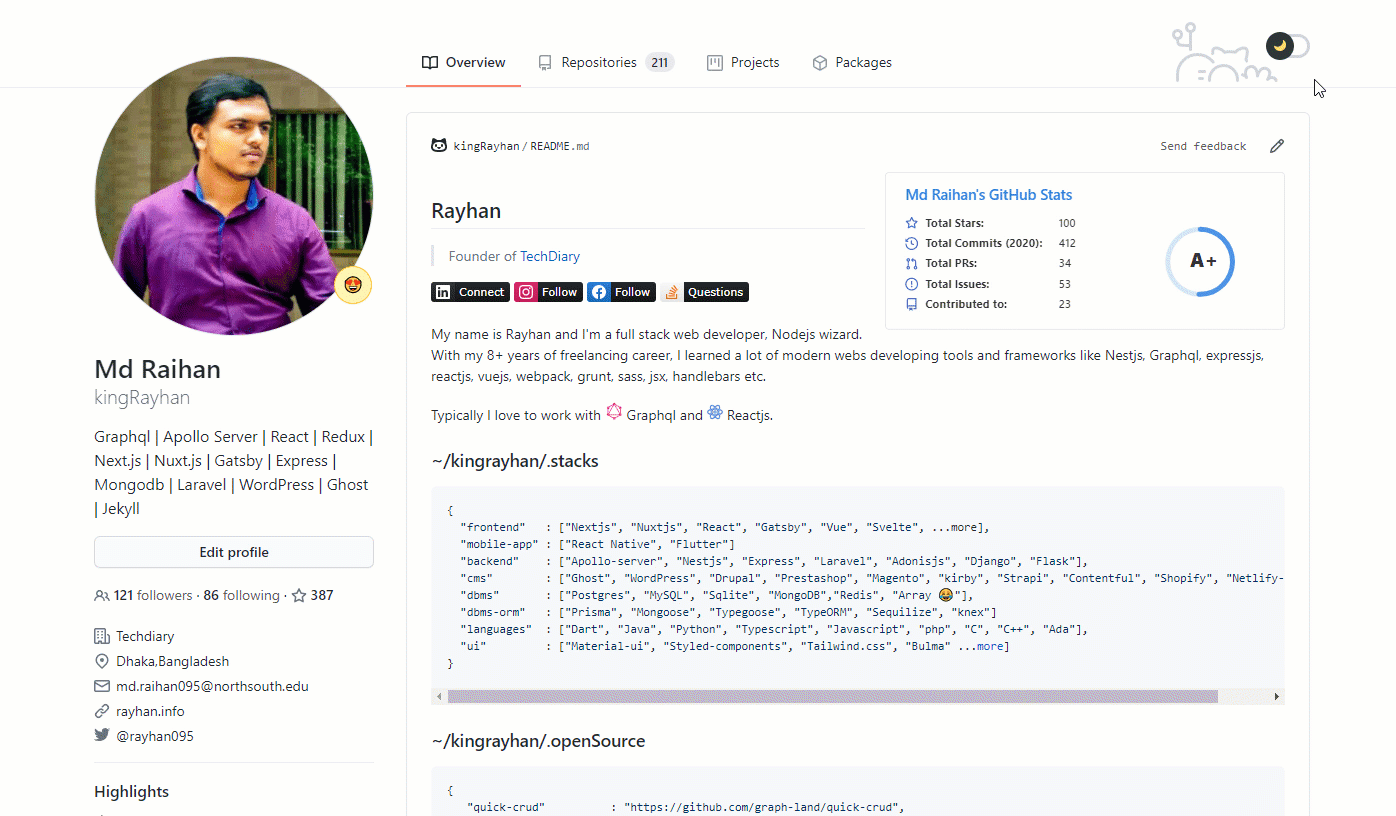Click the Reactjs atom icon
The image size is (1396, 816).
tap(715, 412)
